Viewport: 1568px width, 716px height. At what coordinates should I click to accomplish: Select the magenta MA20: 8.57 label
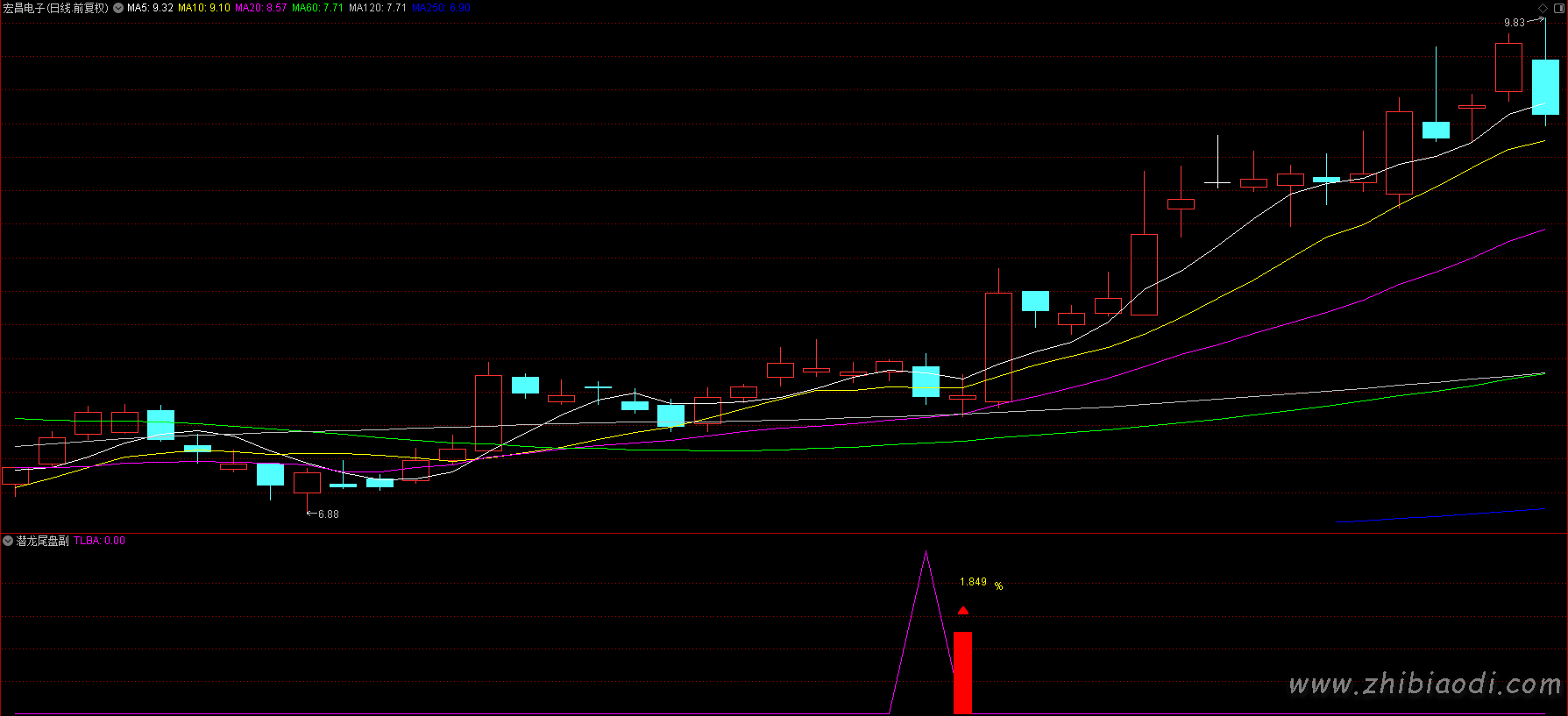pyautogui.click(x=260, y=8)
